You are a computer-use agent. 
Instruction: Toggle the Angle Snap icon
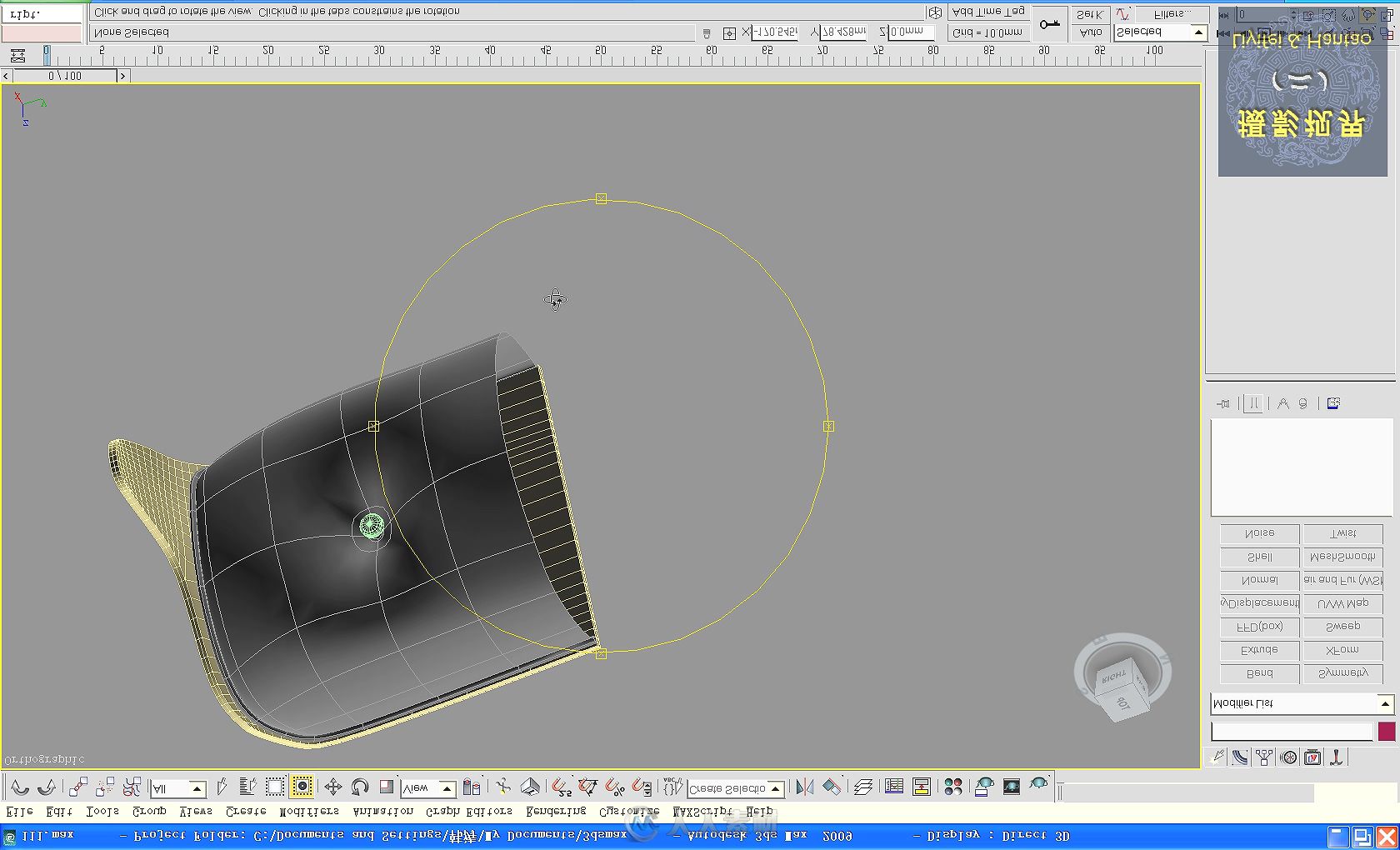pos(588,787)
